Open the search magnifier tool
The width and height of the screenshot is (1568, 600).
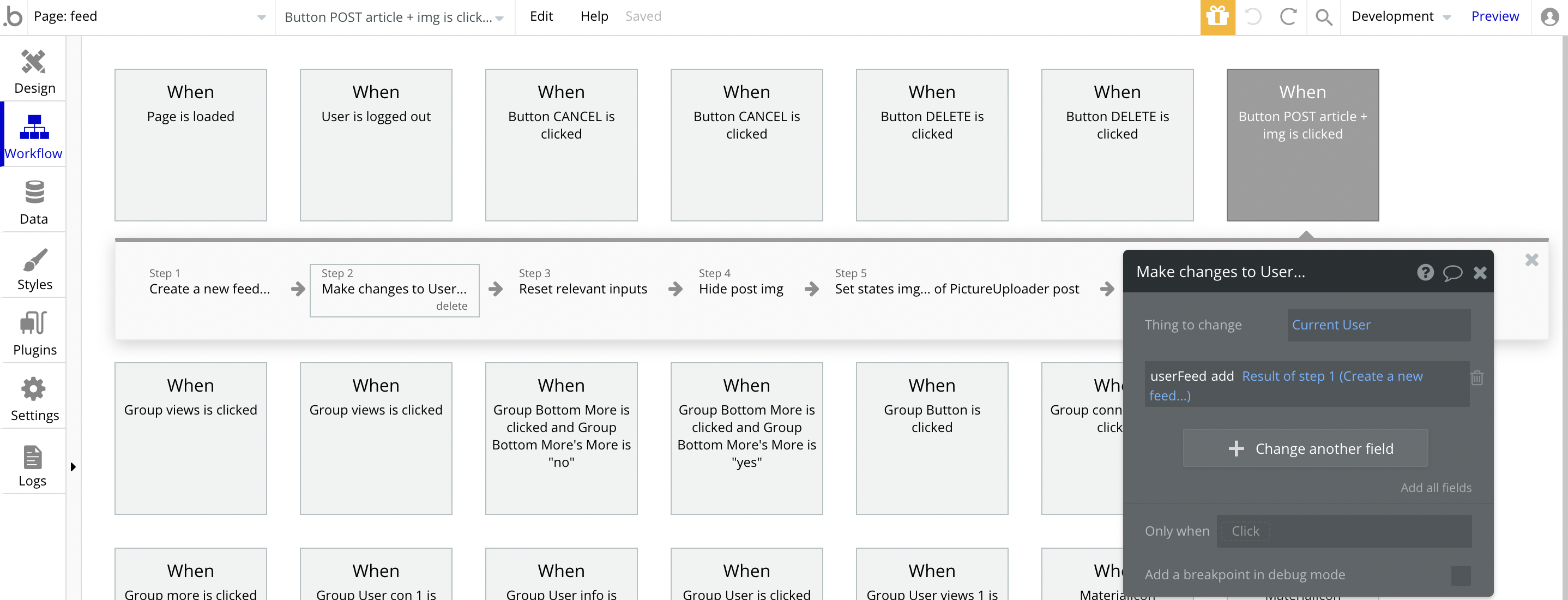tap(1323, 16)
